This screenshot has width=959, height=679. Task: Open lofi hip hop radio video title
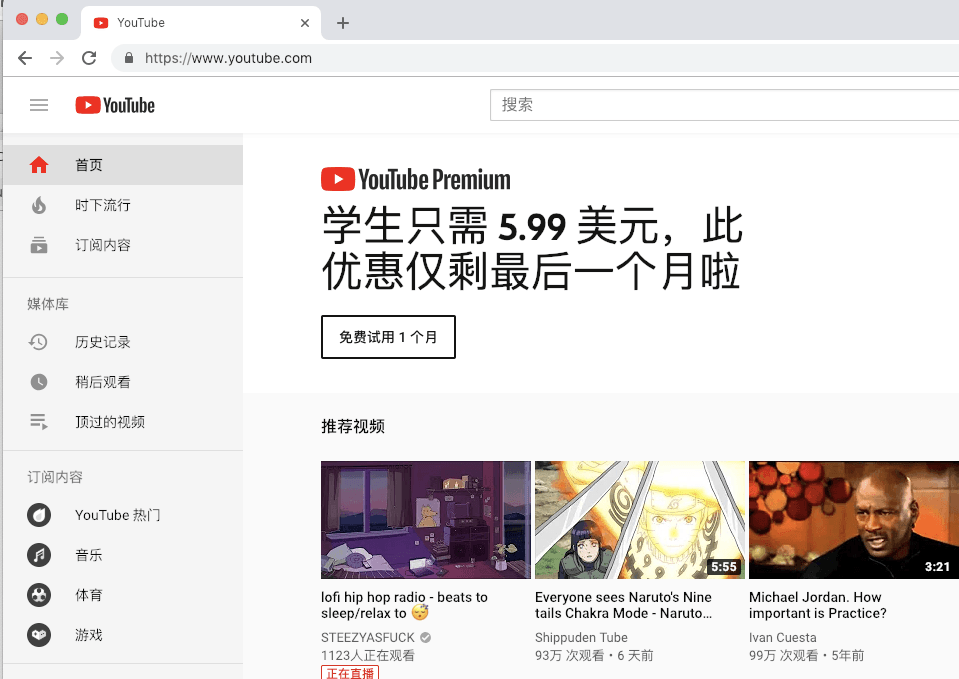405,605
